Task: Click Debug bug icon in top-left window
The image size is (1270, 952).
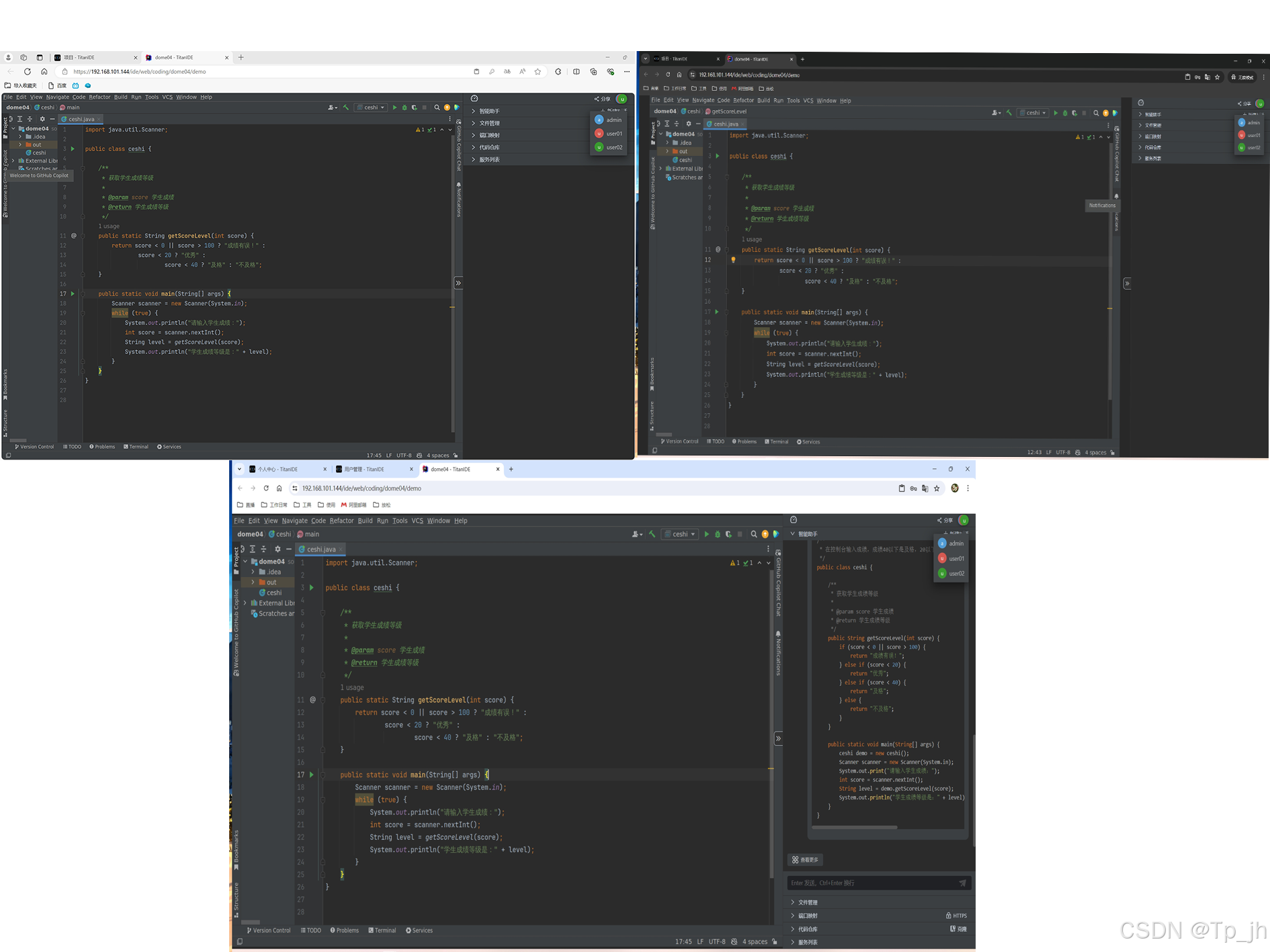Action: tap(405, 107)
